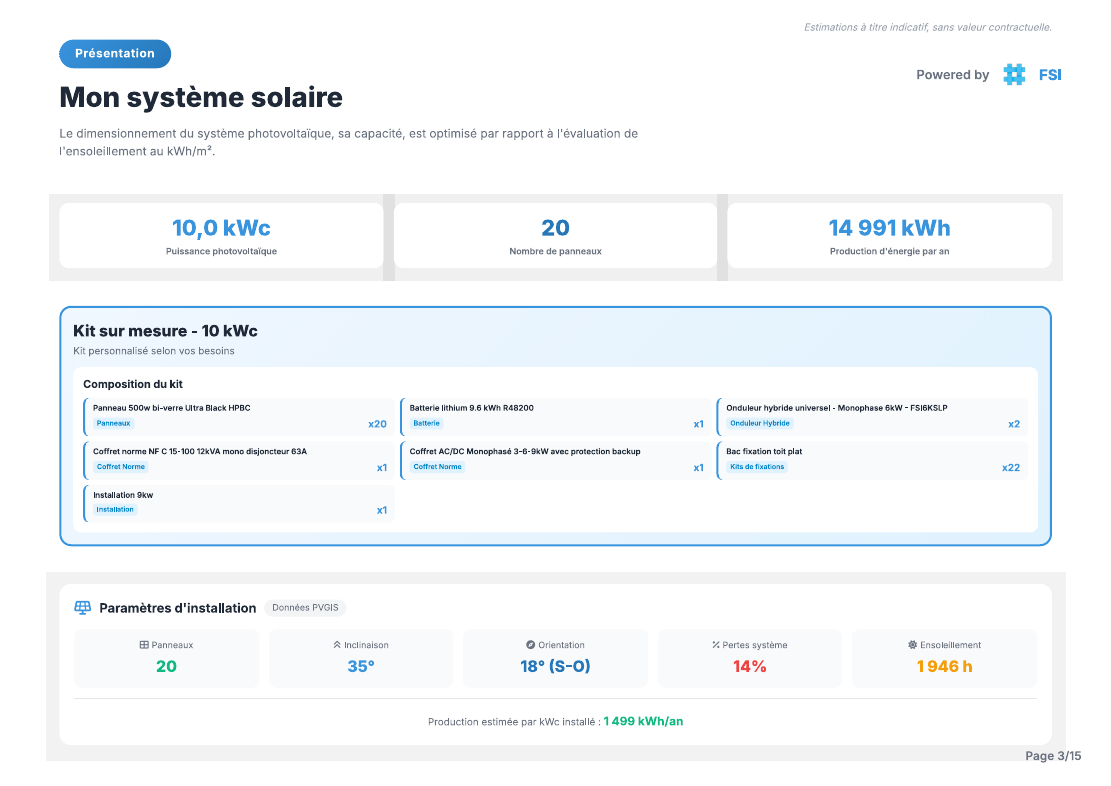Click the Production d'énergie par an label
Viewport: 1111px width, 786px height.
889,251
